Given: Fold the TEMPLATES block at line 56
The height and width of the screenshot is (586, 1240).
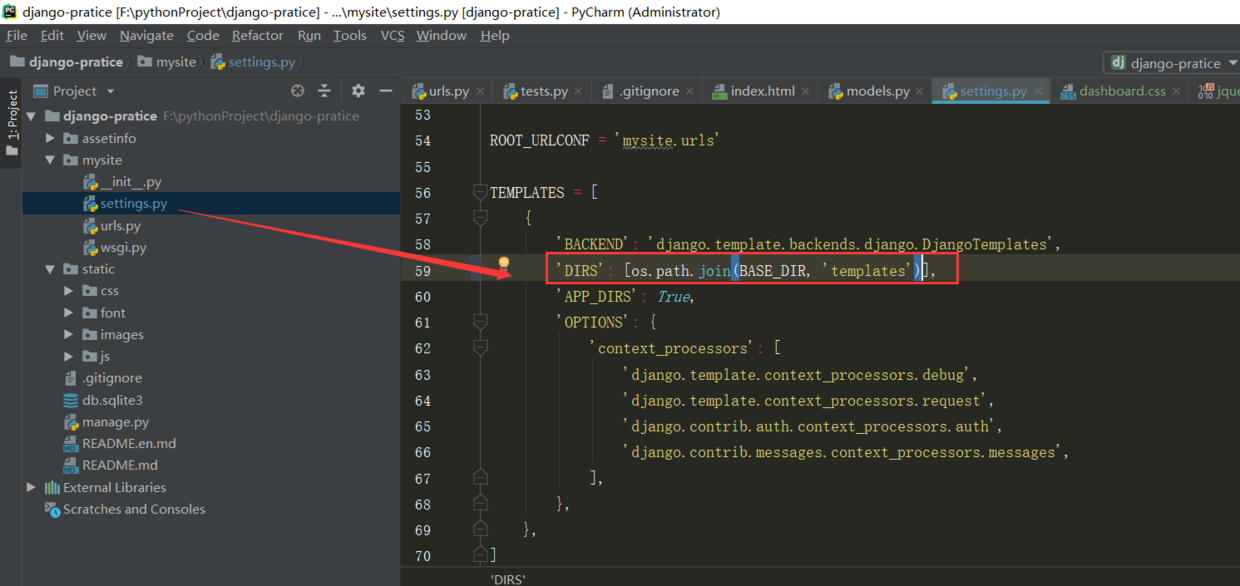Looking at the screenshot, I should pos(480,192).
